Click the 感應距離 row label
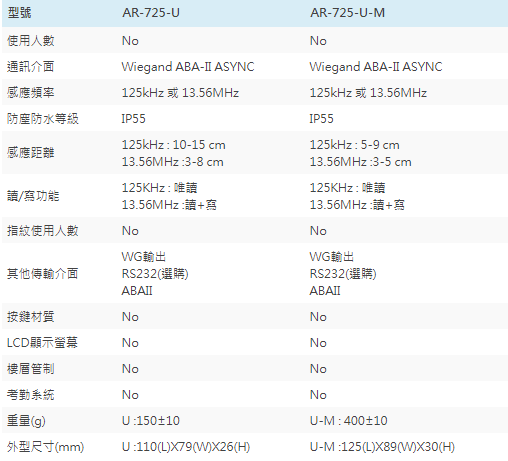 31,153
